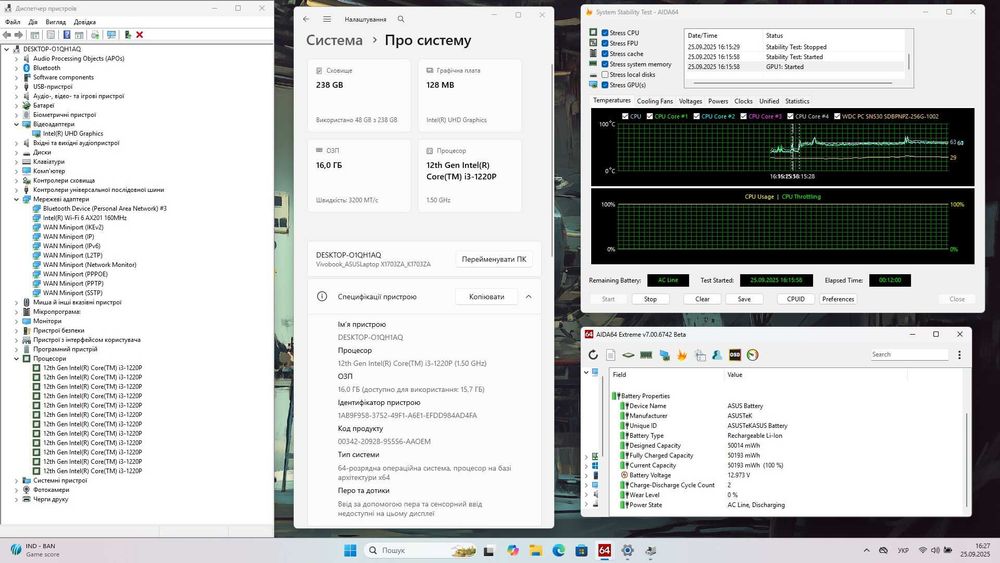Screen dimensions: 1000x563
Task: Switch to Statistics tab
Action: tap(797, 101)
